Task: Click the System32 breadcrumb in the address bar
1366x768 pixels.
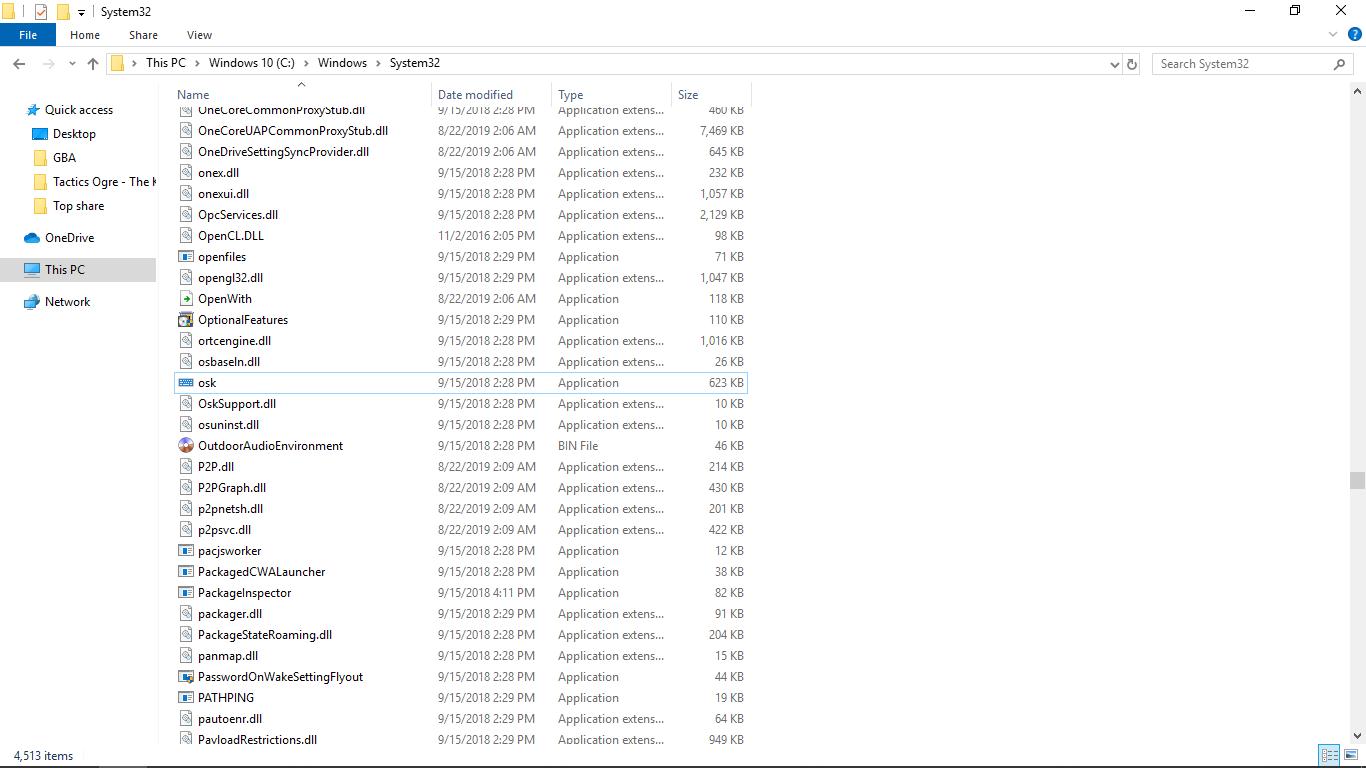Action: (415, 63)
